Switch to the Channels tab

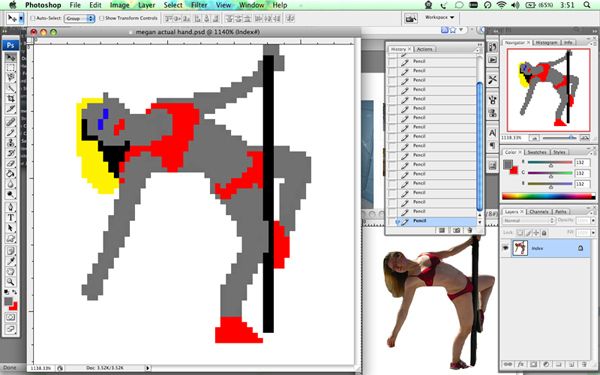coord(539,212)
